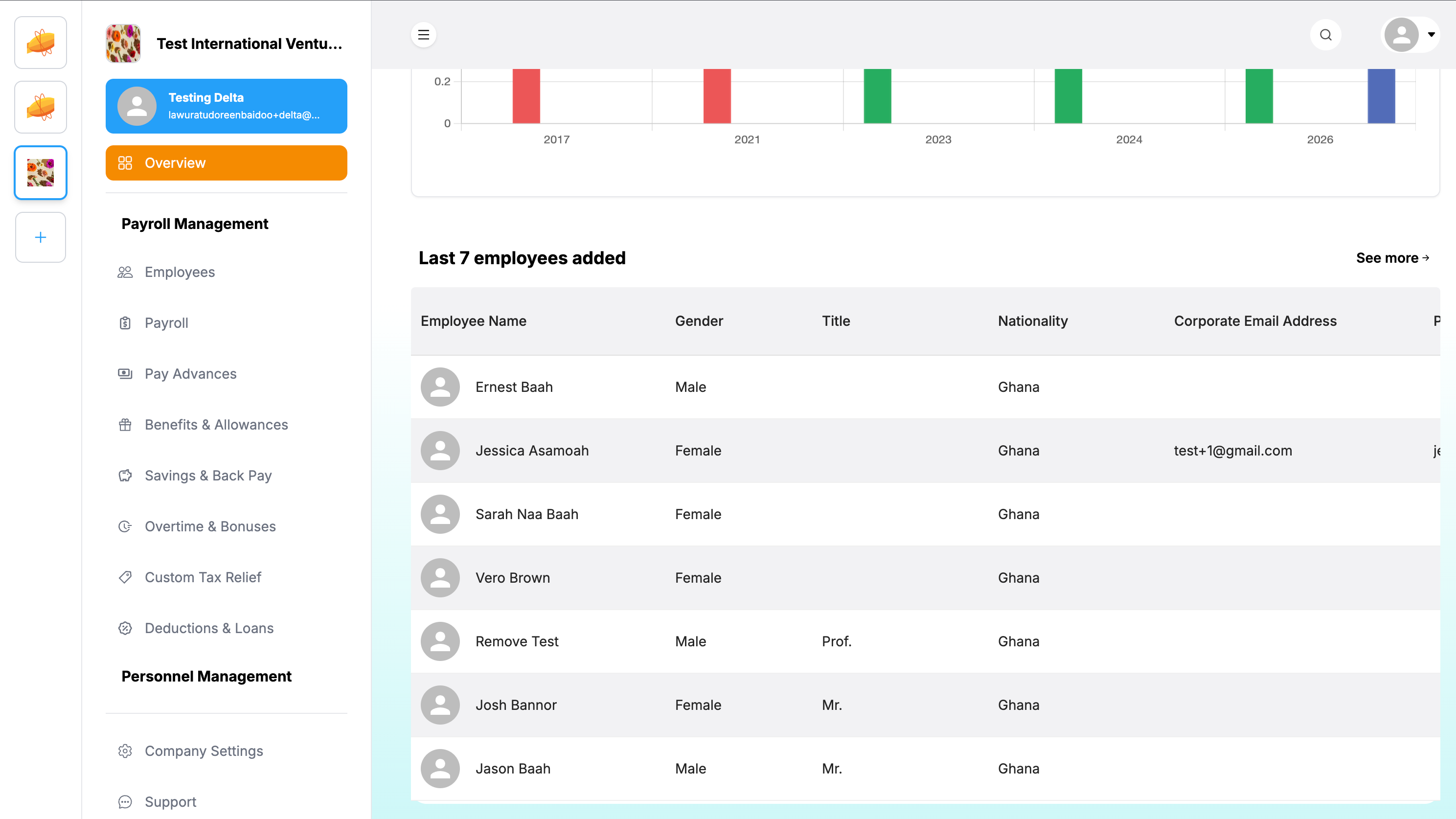
Task: Select the Sarah Naa Baah name
Action: (x=527, y=514)
